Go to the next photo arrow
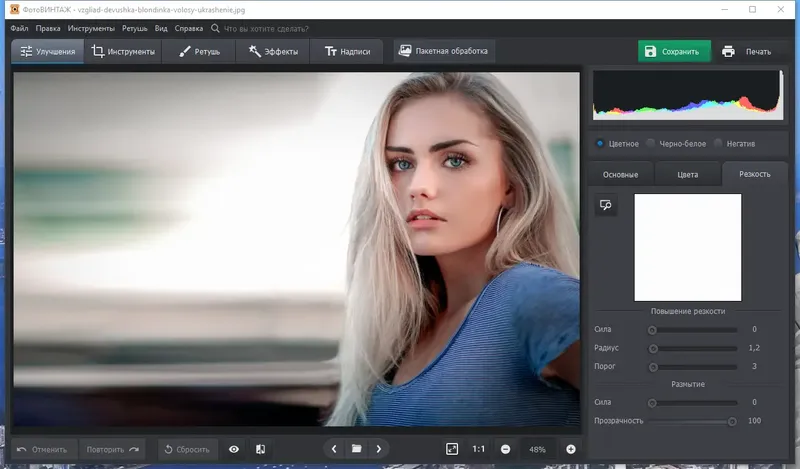 click(x=379, y=450)
